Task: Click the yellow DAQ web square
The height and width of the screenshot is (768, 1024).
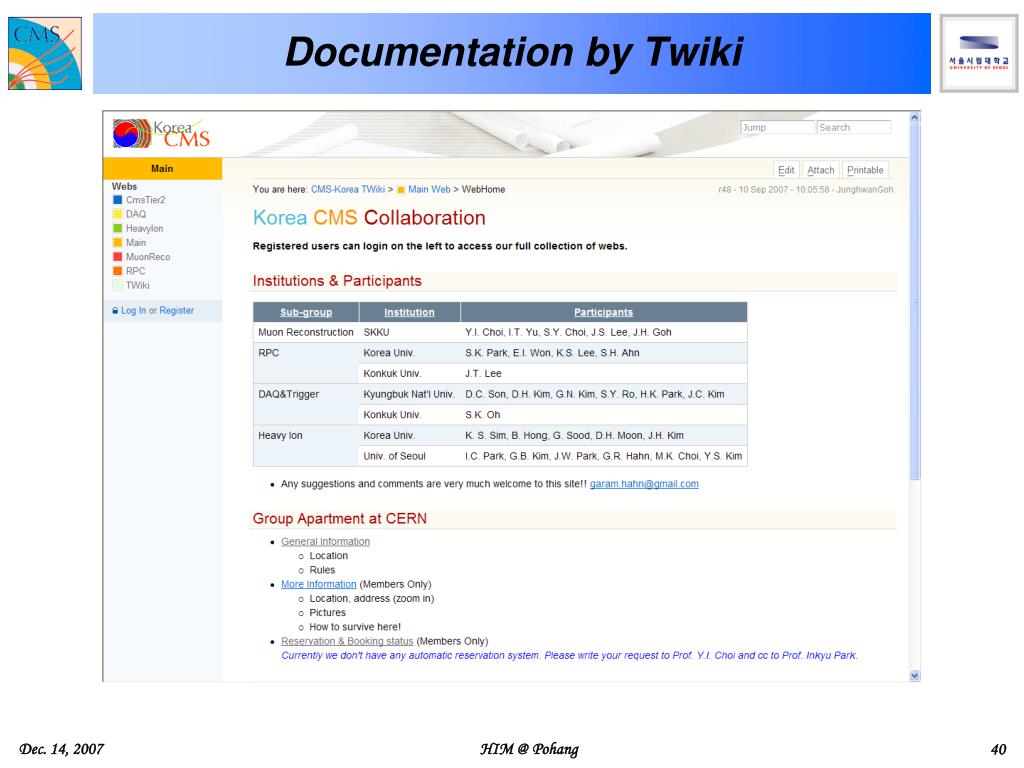Action: point(118,214)
